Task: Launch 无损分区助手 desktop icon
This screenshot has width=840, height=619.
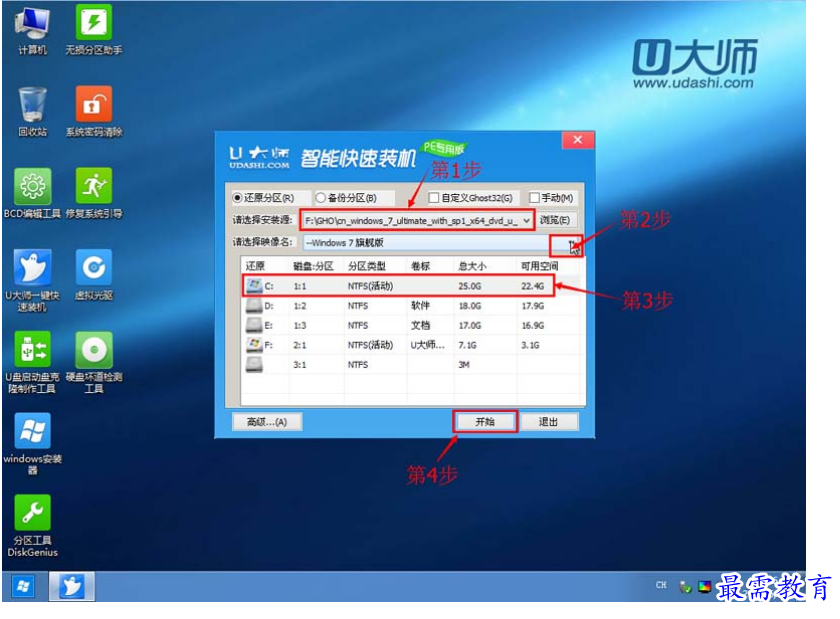Action: 94,30
